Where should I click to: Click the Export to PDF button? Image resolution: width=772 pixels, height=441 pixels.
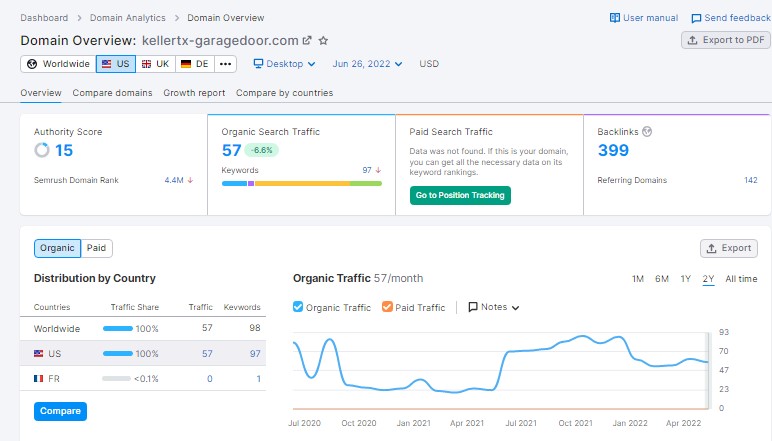(x=726, y=40)
